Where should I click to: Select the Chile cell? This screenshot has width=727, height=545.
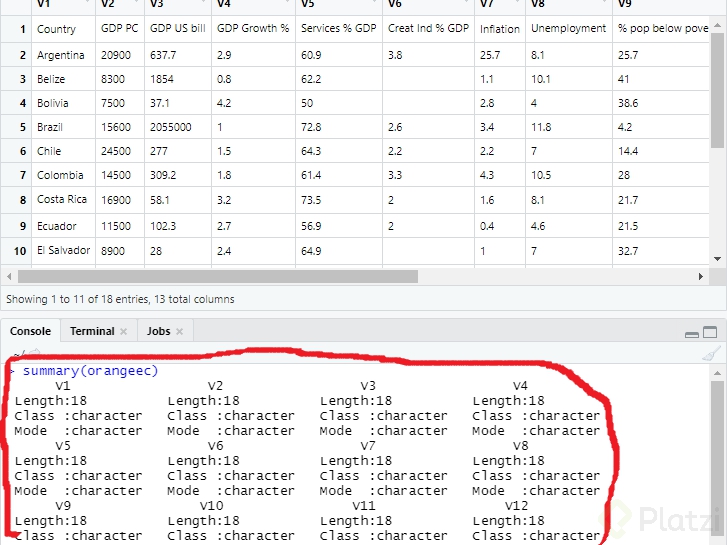(63, 151)
